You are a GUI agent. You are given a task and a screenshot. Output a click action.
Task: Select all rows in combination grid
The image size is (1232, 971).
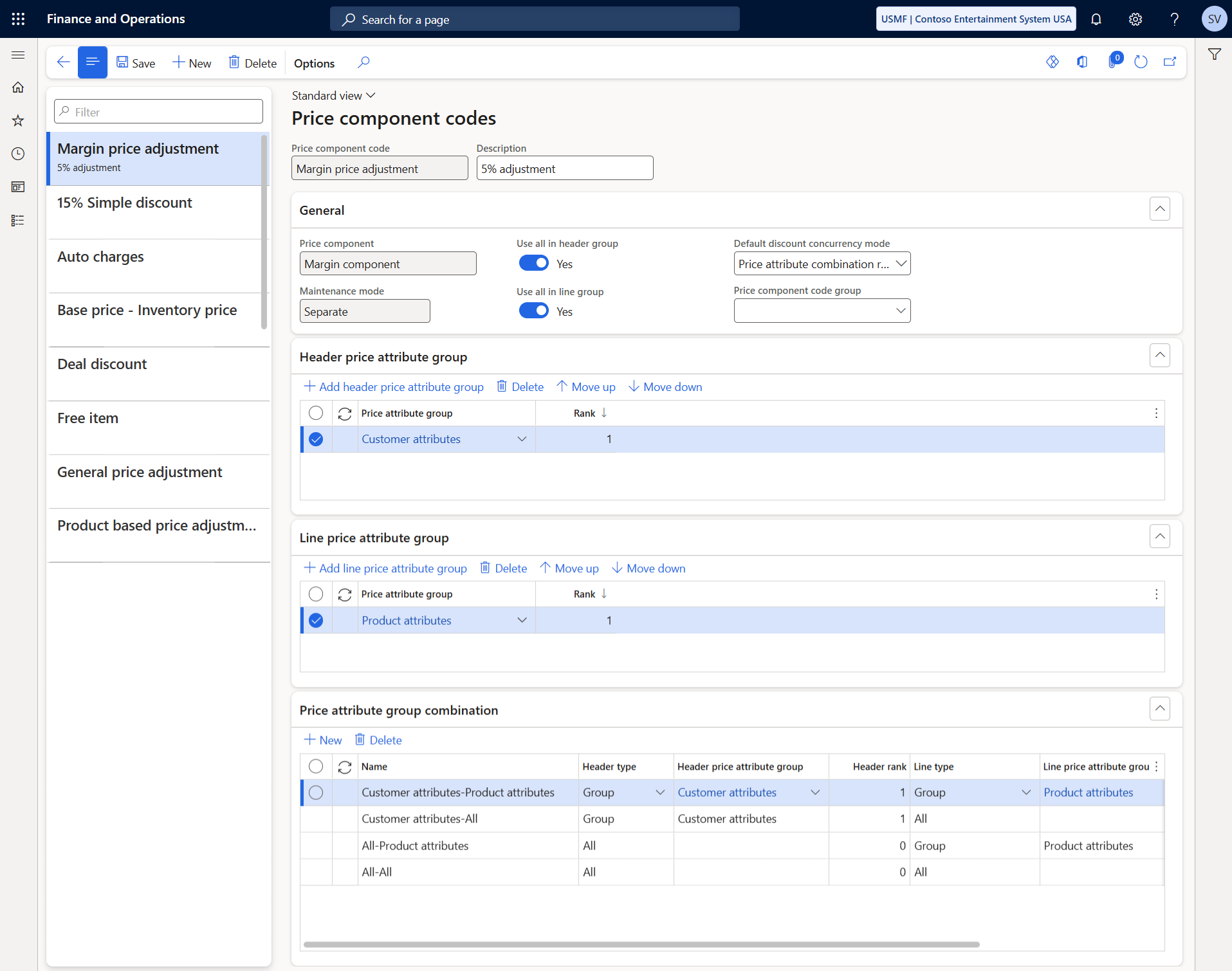(x=316, y=767)
